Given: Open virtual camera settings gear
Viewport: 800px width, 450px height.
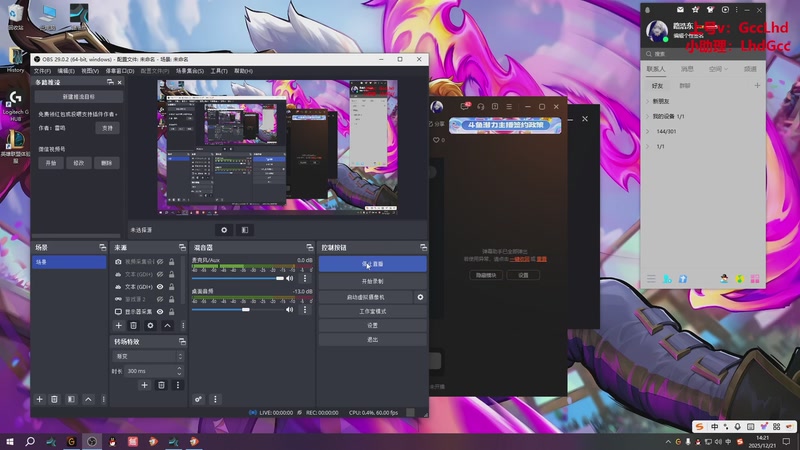Looking at the screenshot, I should 420,297.
